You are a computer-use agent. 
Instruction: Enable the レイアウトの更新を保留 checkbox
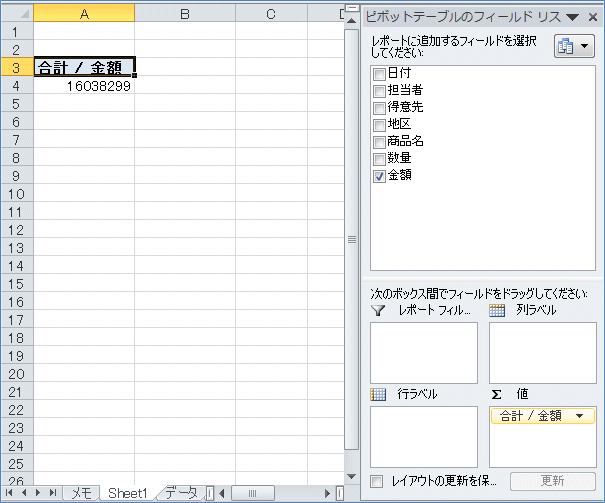tap(377, 481)
